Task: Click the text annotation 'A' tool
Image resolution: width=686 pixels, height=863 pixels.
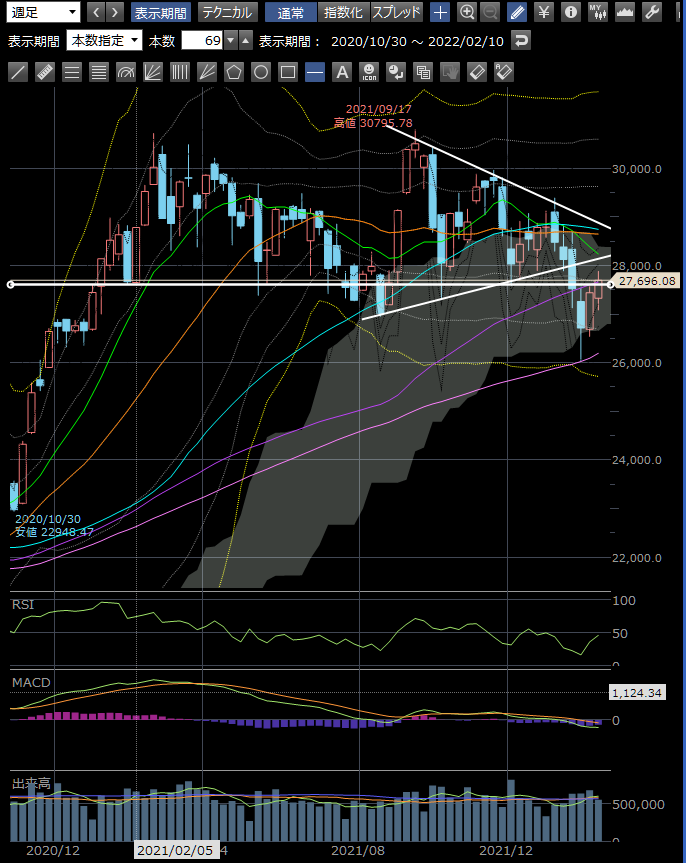Action: point(342,72)
